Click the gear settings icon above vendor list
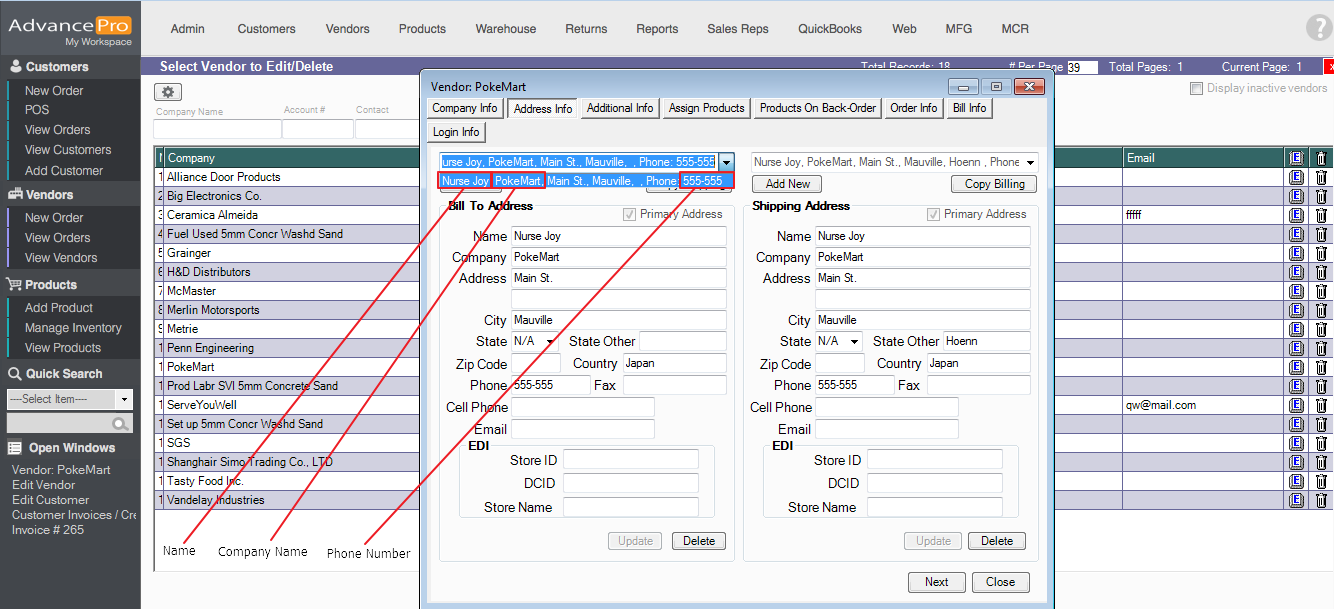The width and height of the screenshot is (1334, 609). (167, 92)
